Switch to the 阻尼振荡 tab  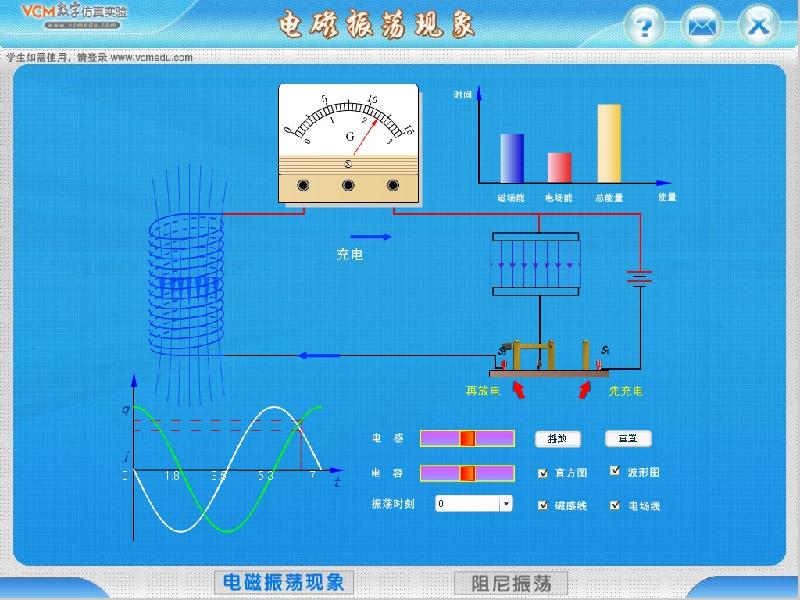pyautogui.click(x=511, y=582)
